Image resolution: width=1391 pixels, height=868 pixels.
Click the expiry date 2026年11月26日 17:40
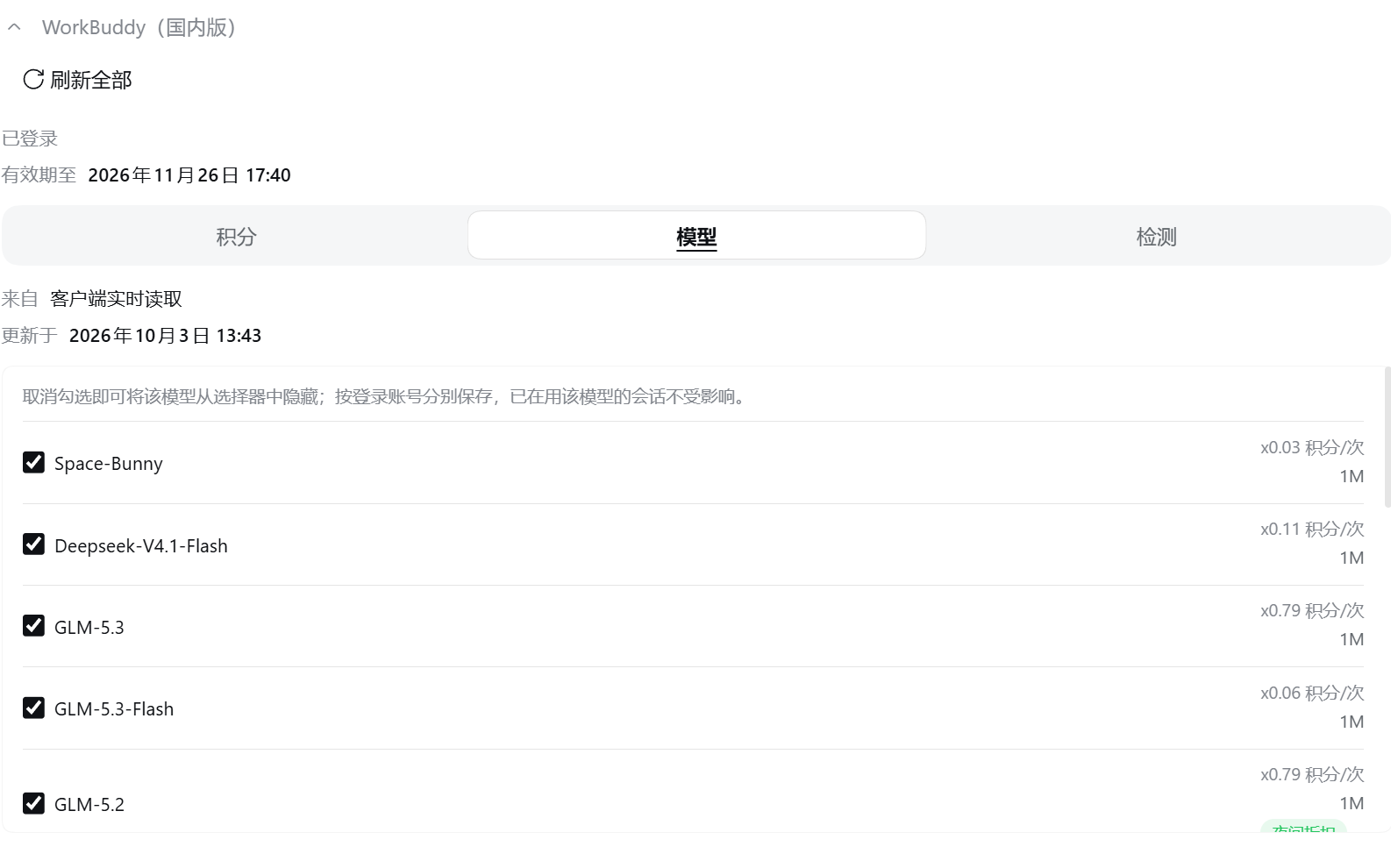coord(189,175)
